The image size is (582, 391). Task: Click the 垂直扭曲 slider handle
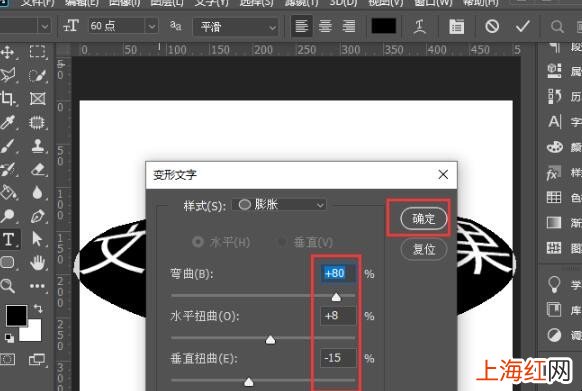pos(249,382)
